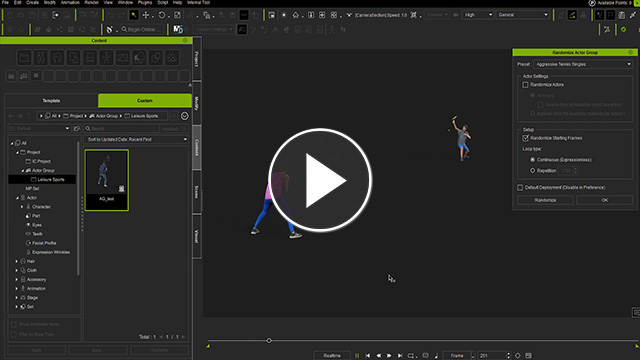The image size is (640, 360).
Task: Open the Sort by Updated Date dropdown
Action: (136, 139)
